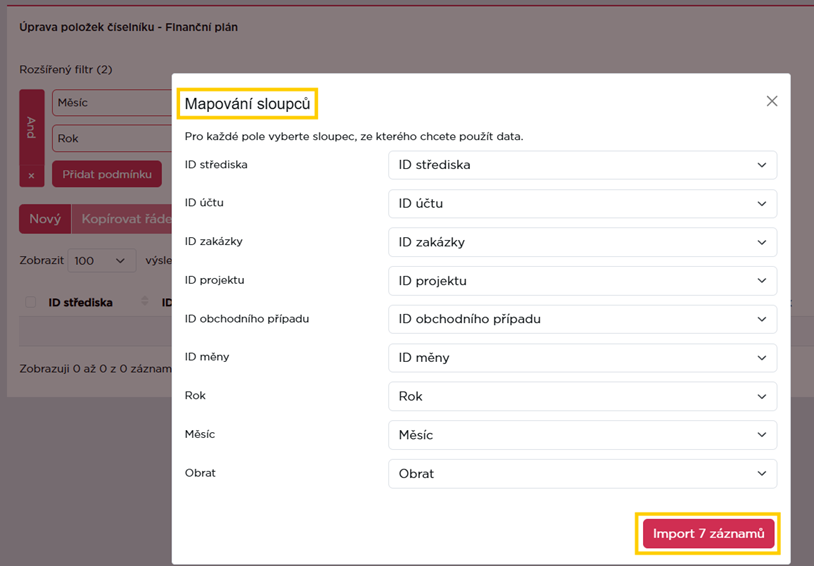Open the Obrat mapping dropdown
This screenshot has width=814, height=566.
pos(582,474)
